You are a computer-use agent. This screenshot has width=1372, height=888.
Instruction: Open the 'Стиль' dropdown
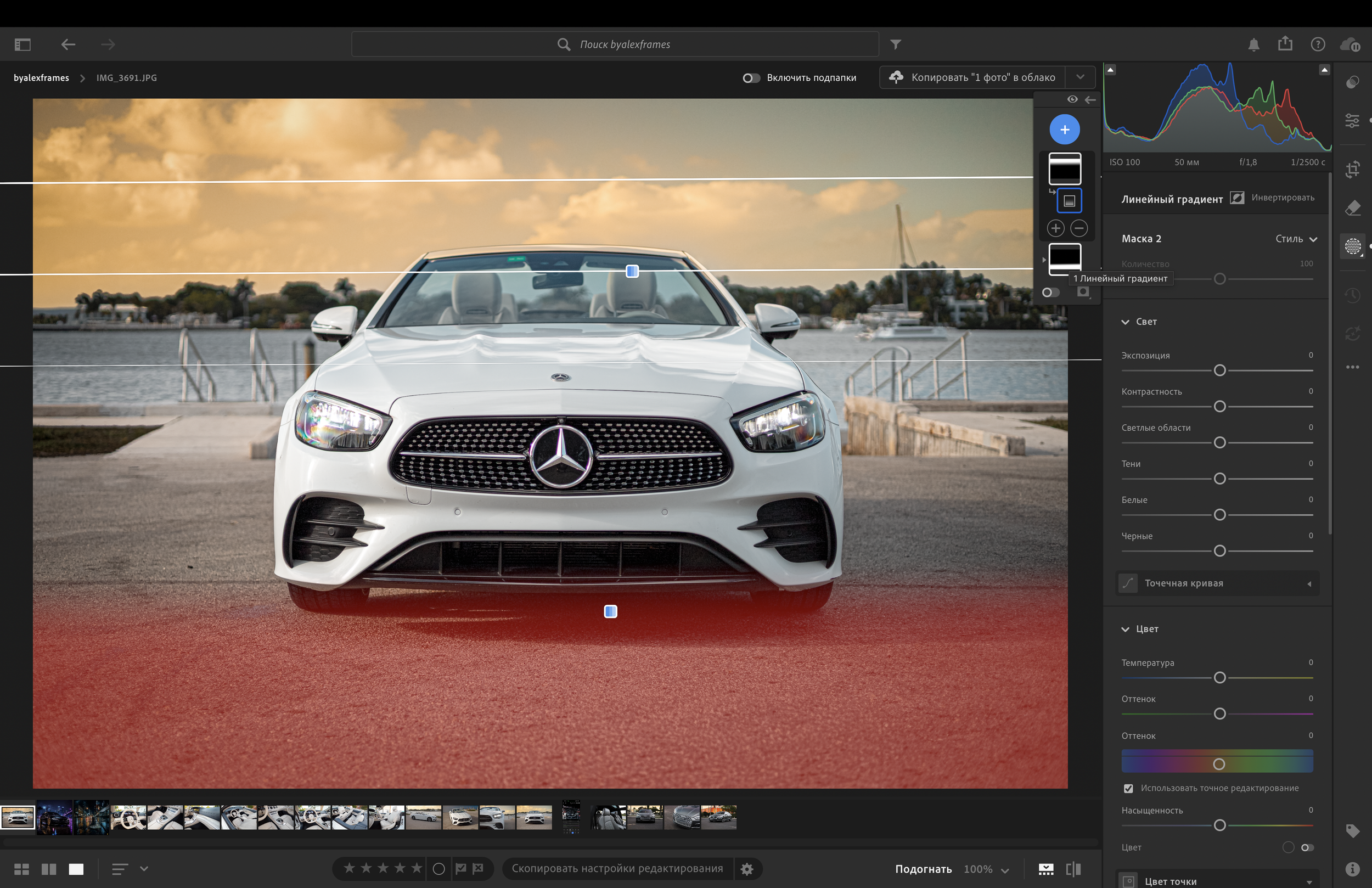pyautogui.click(x=1296, y=239)
